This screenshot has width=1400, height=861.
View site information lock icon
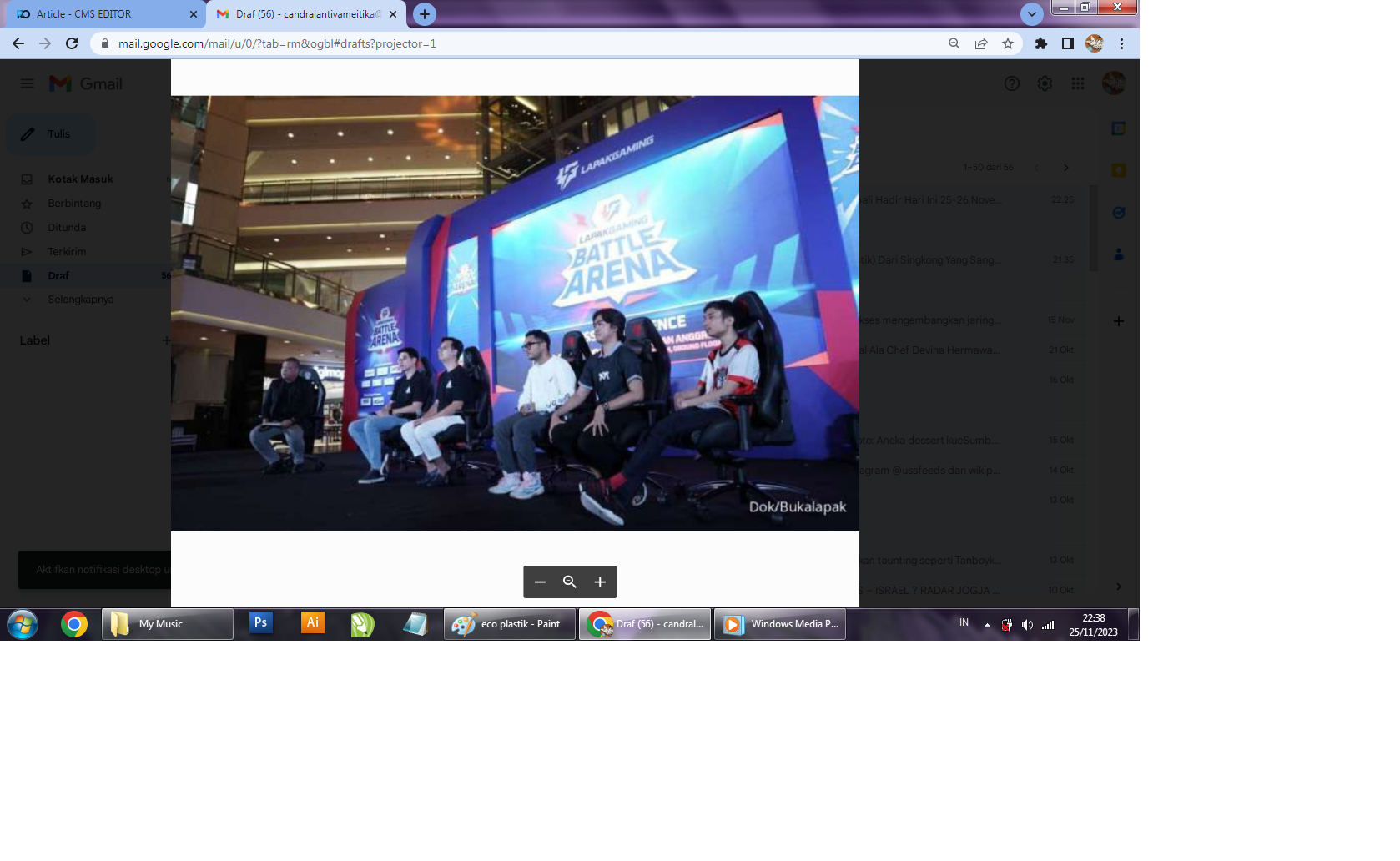[105, 43]
